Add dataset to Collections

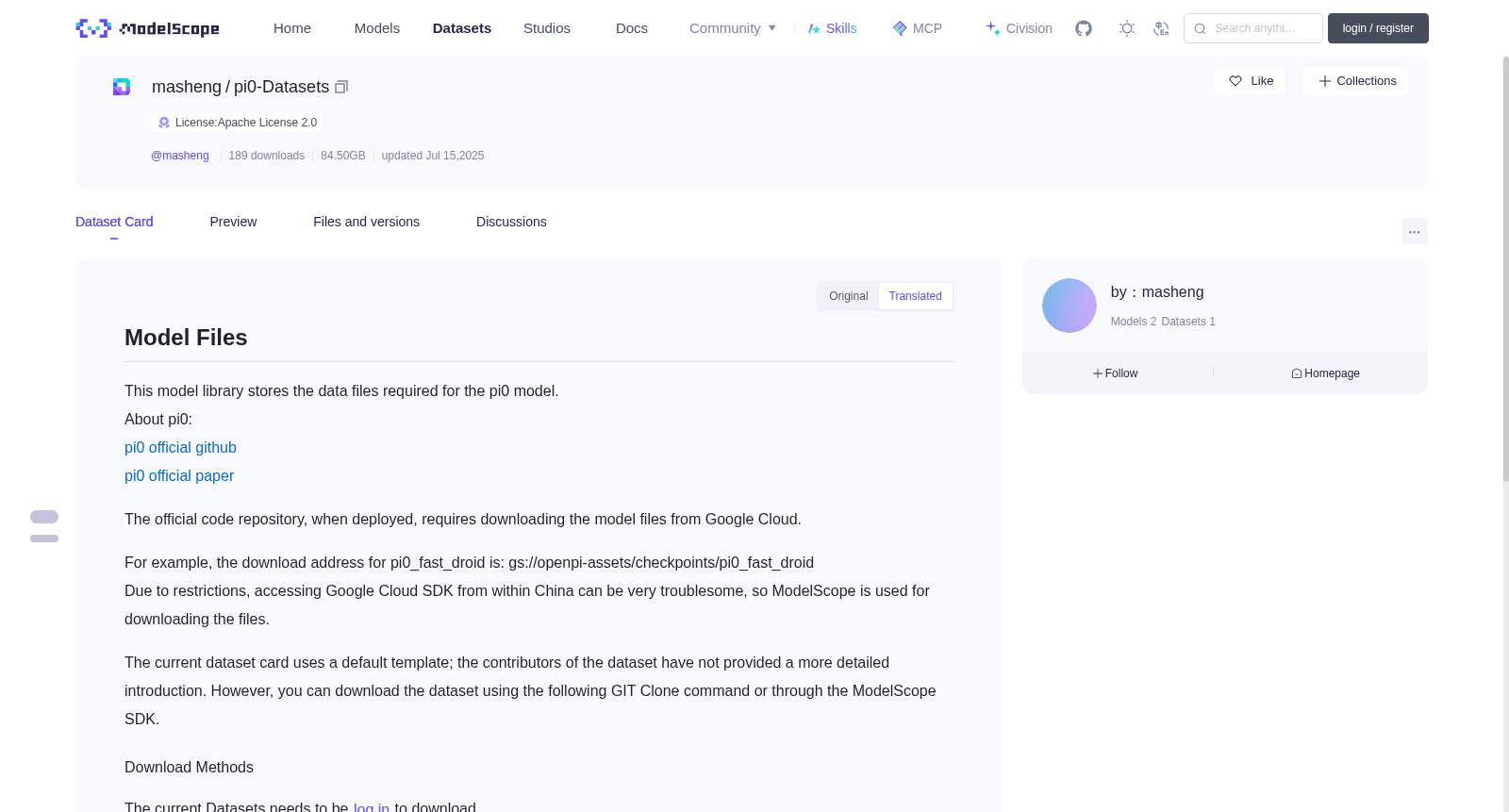coord(1356,81)
